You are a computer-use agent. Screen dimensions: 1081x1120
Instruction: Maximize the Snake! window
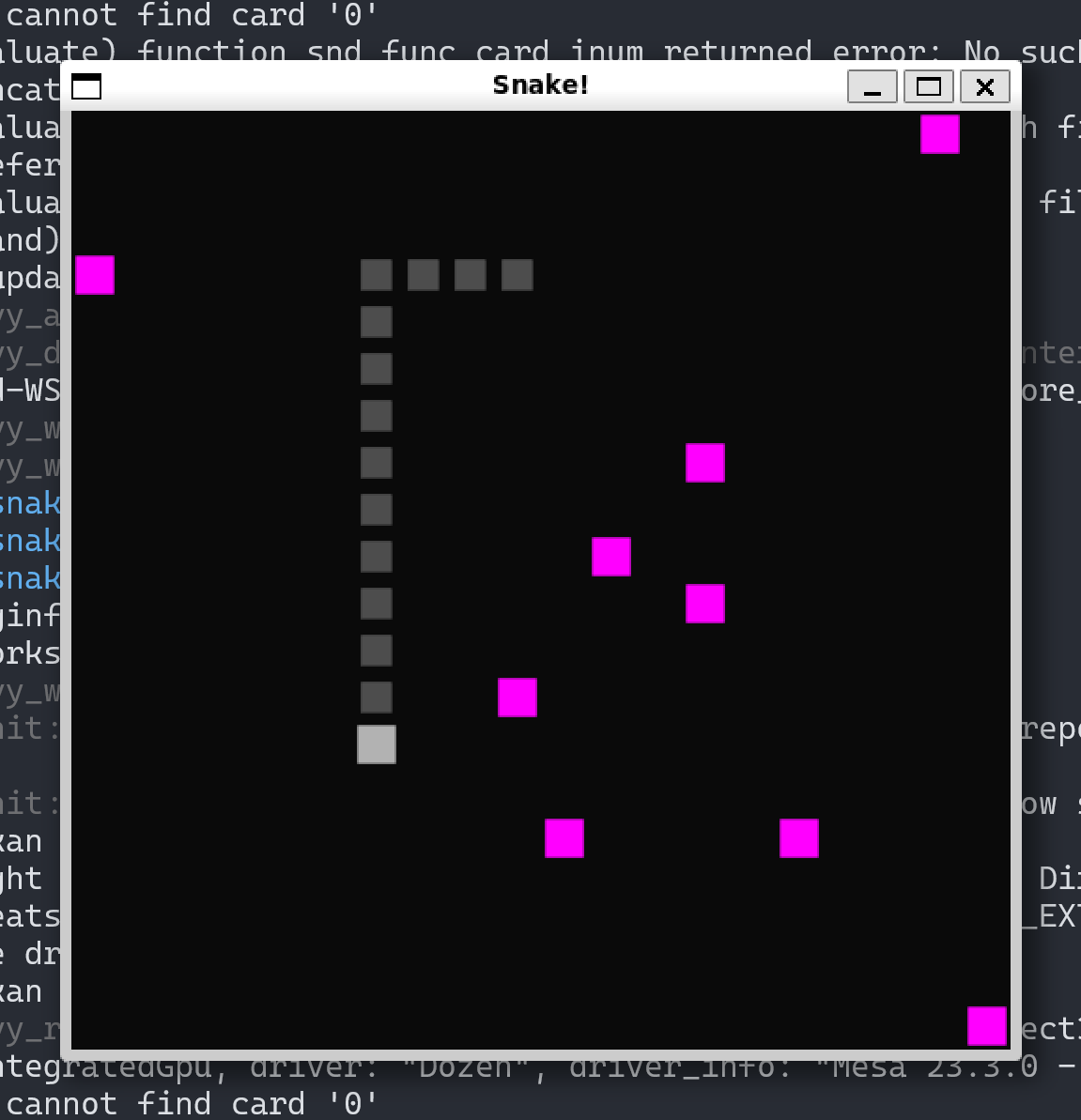[x=928, y=87]
